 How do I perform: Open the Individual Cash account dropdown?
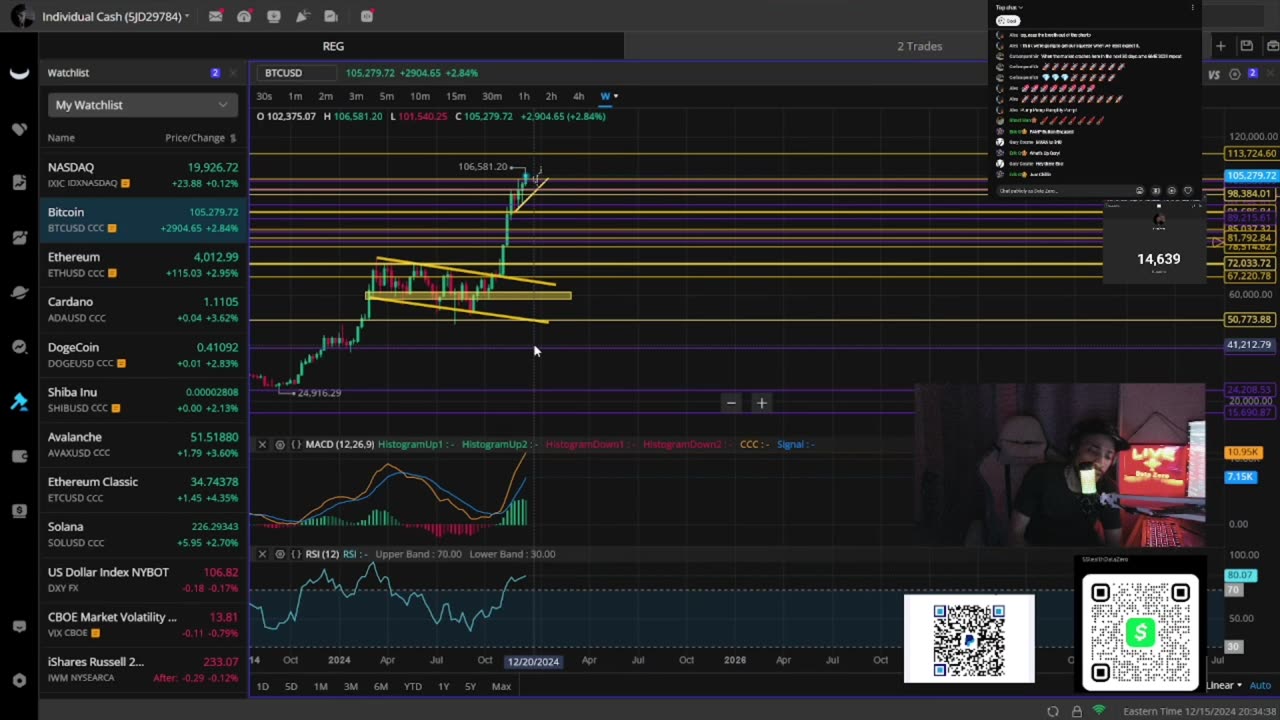[x=115, y=16]
